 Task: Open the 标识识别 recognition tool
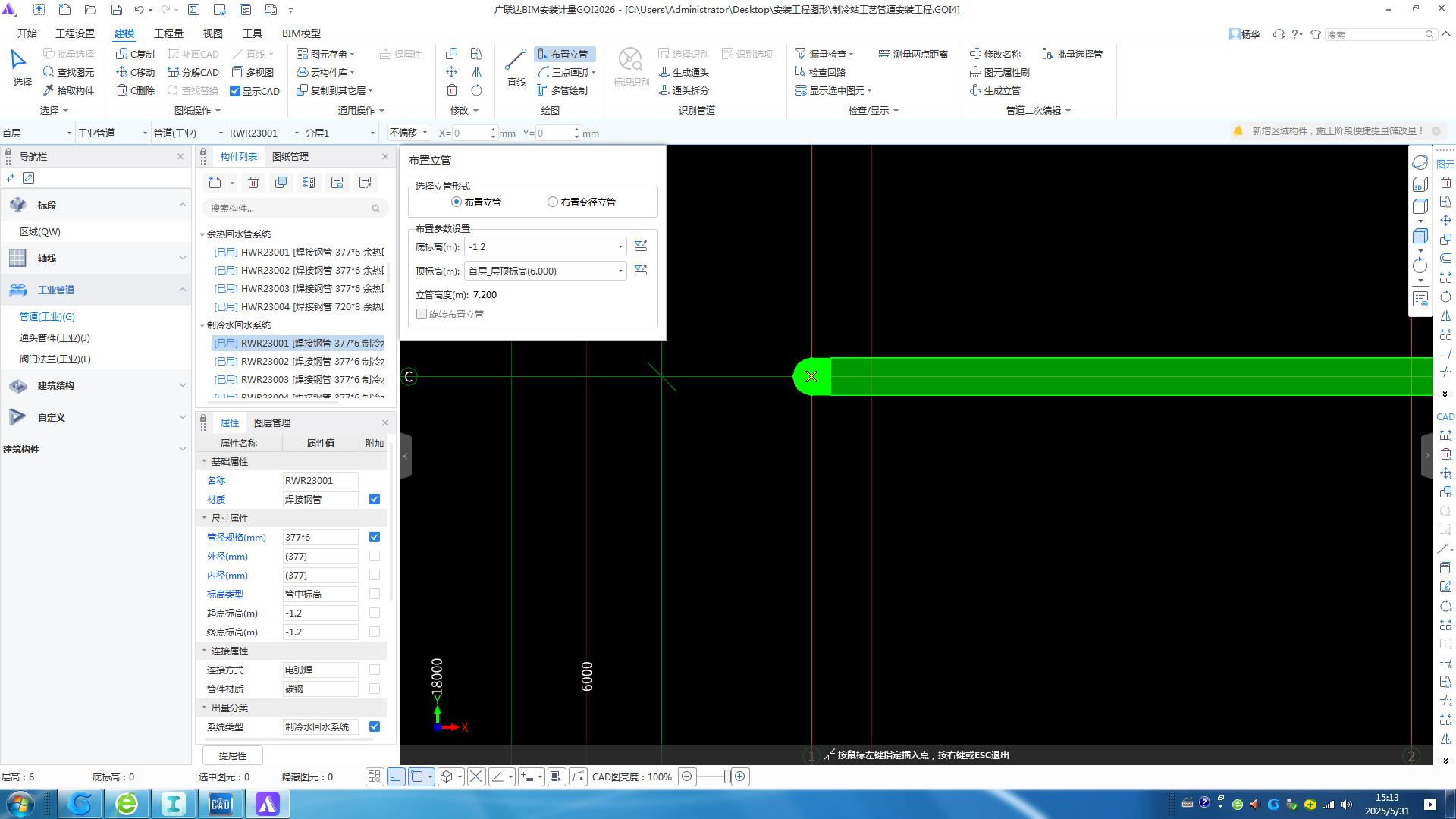pyautogui.click(x=631, y=68)
